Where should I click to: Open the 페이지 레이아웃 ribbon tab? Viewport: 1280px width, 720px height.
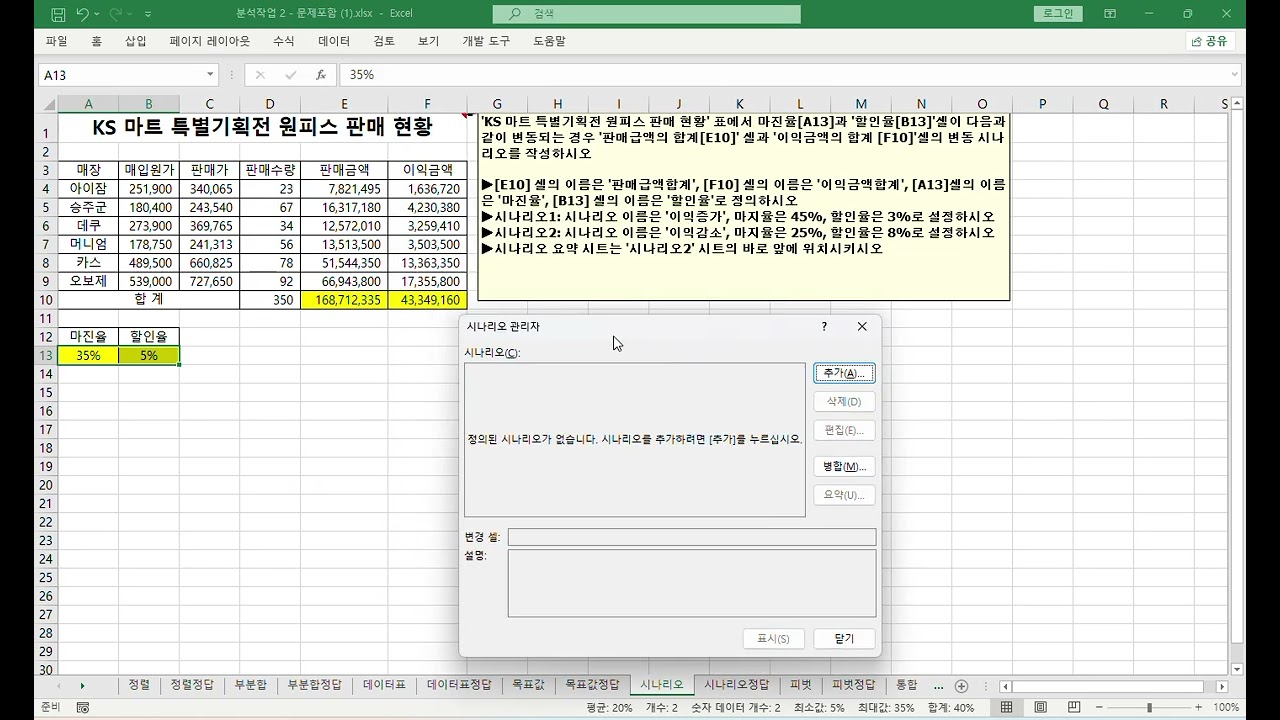[210, 41]
